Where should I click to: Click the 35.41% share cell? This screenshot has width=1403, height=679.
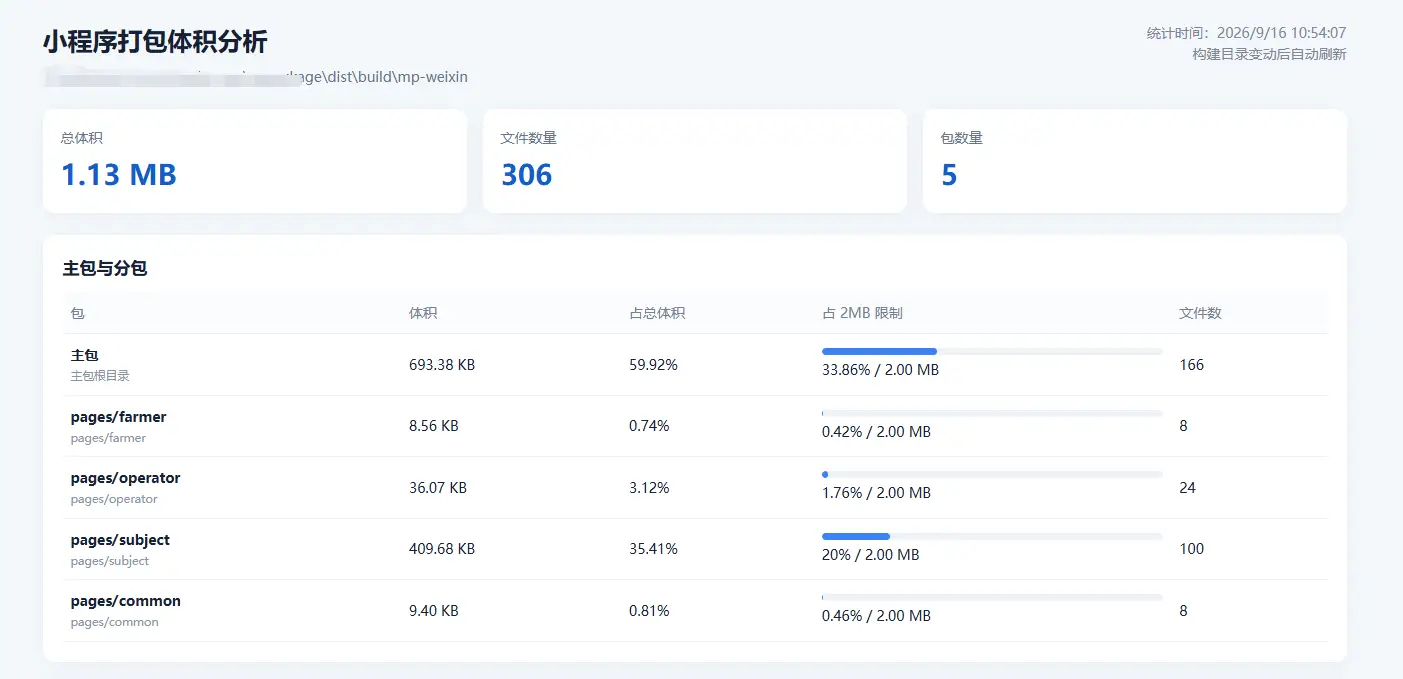pos(653,549)
